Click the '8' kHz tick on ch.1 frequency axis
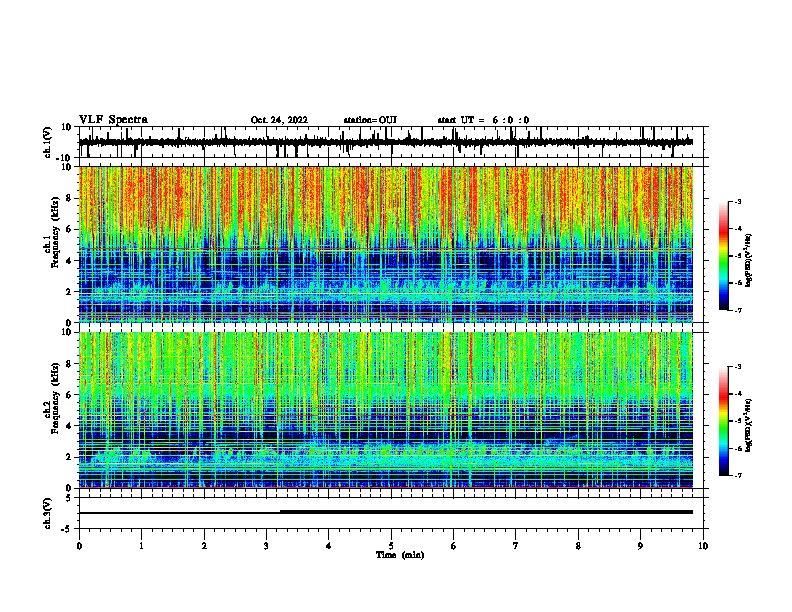792x612 pixels. coord(69,198)
